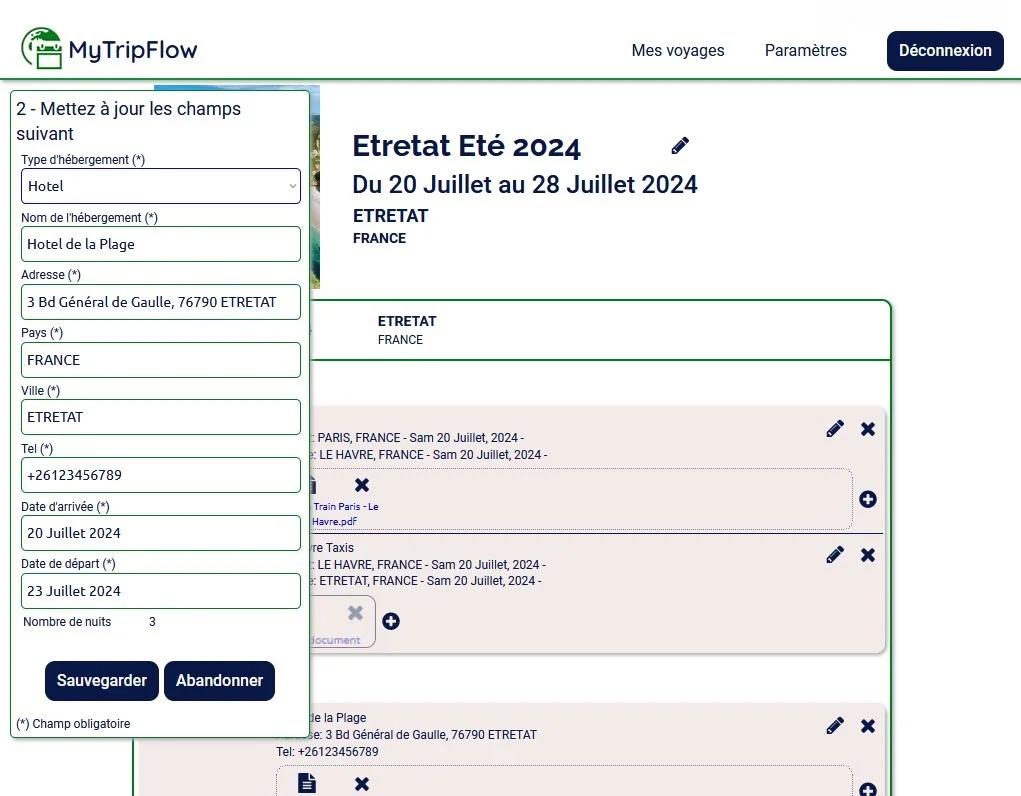This screenshot has height=796, width=1021.
Task: Delete the Hotel de la Plage entry
Action: pos(868,726)
